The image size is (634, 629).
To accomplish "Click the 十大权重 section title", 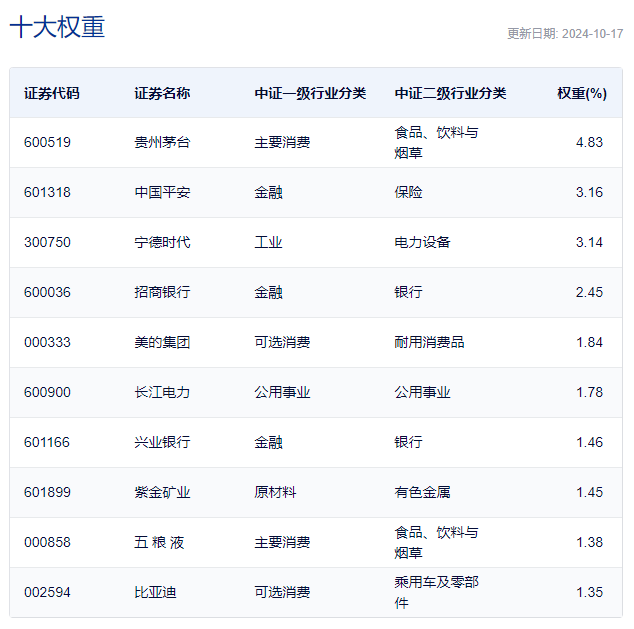I will pyautogui.click(x=57, y=28).
